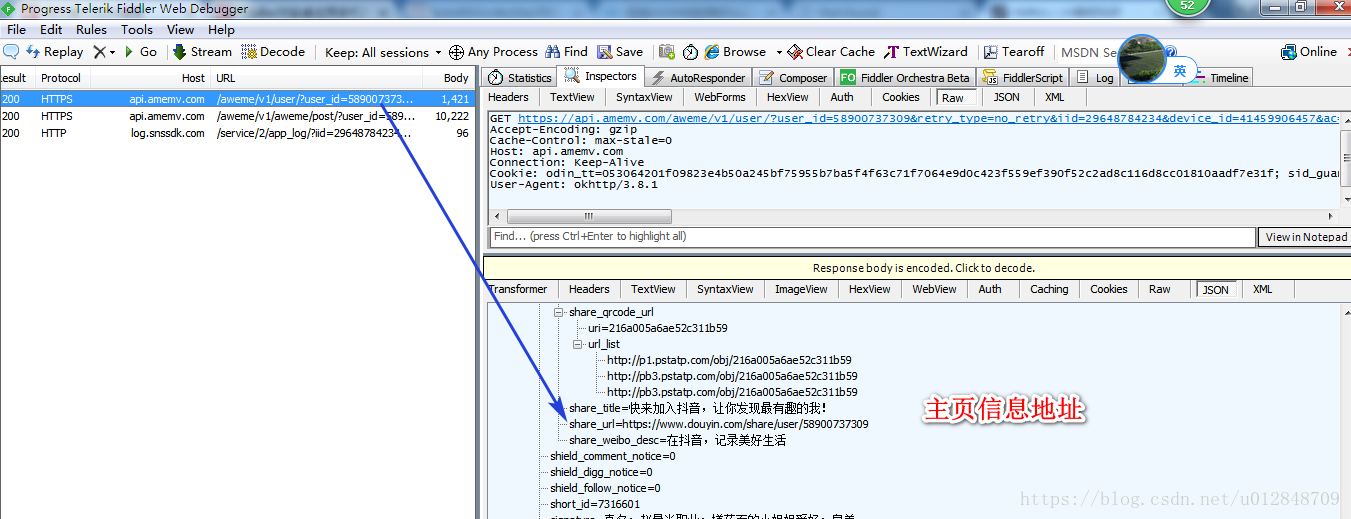Select the log.snssdk.com session row
Screen dimensions: 1351x519
(x=237, y=133)
